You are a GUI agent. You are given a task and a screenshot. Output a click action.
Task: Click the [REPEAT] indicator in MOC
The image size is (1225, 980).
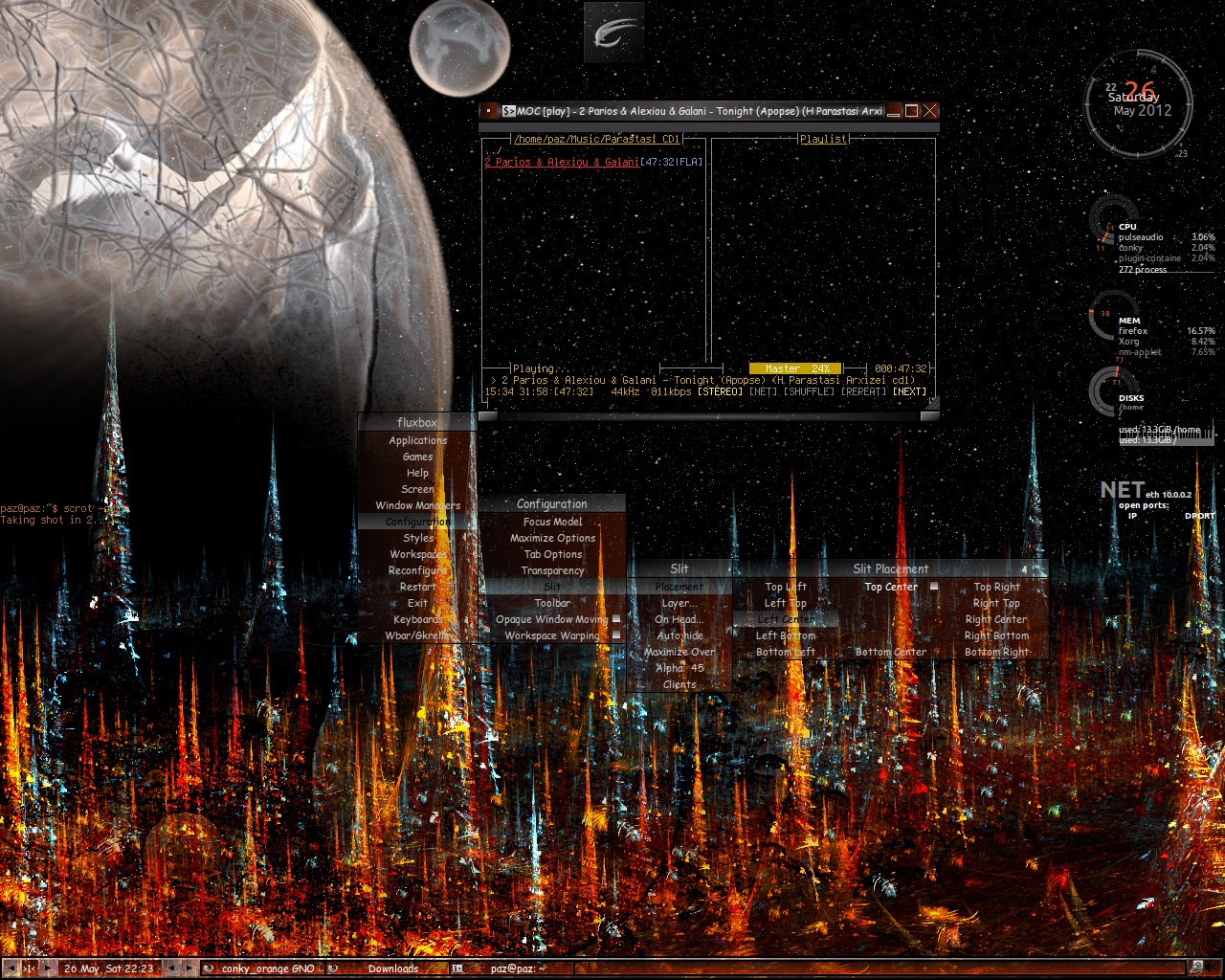(x=863, y=391)
